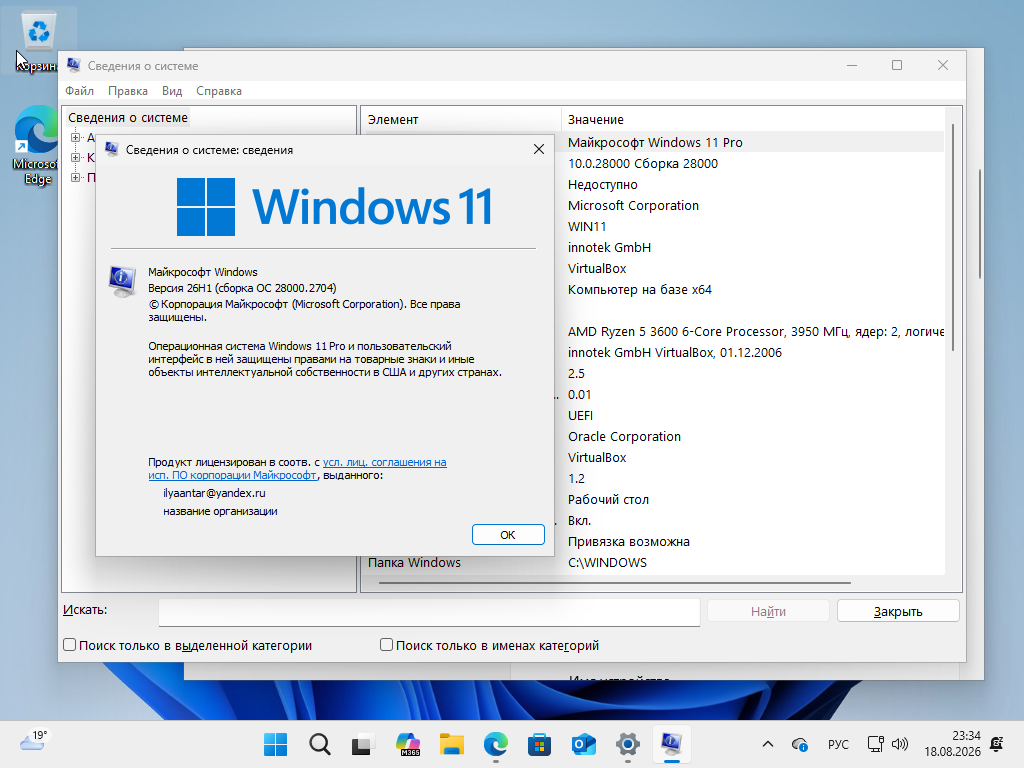Select the Папка Windows row

[x=414, y=562]
